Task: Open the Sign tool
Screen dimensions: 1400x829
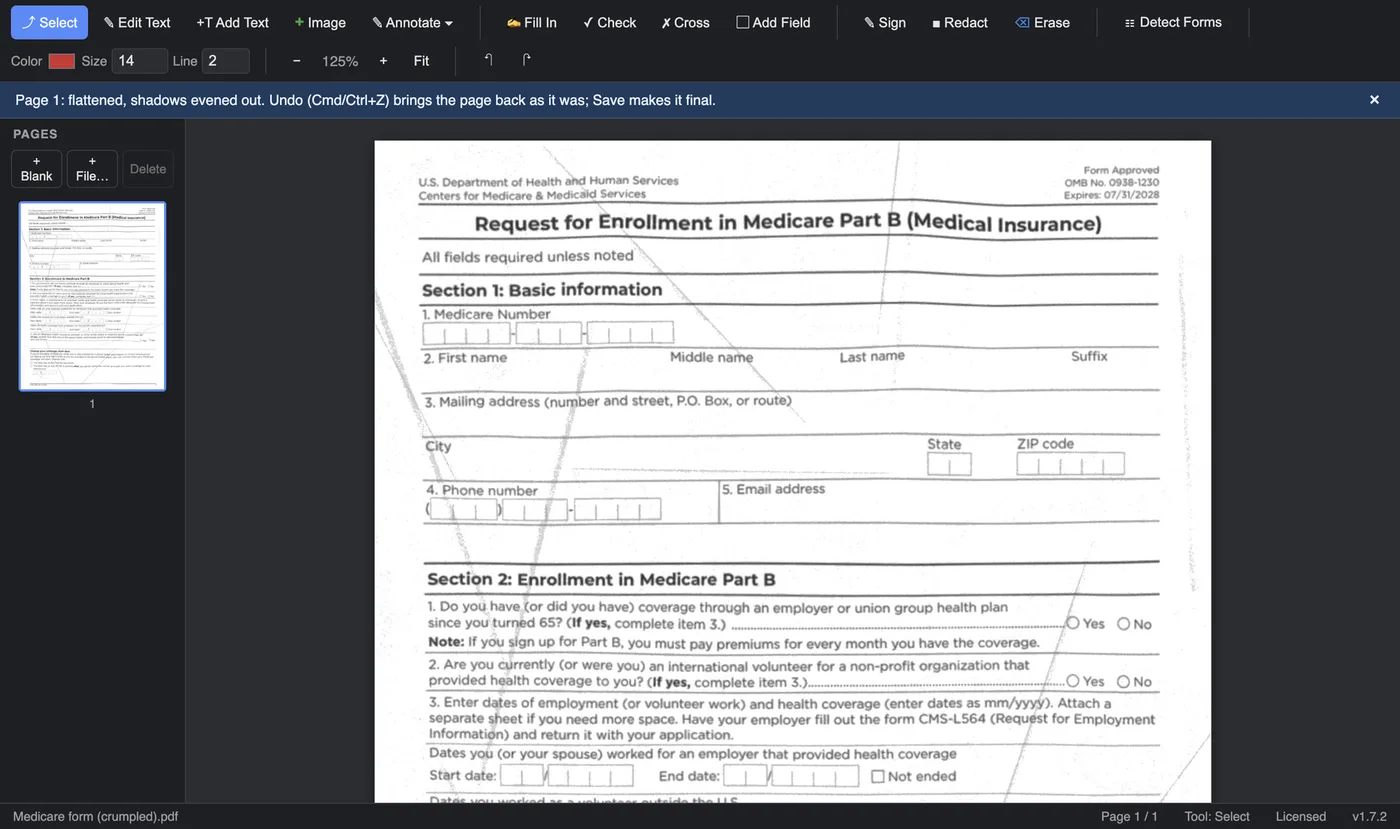Action: 884,22
